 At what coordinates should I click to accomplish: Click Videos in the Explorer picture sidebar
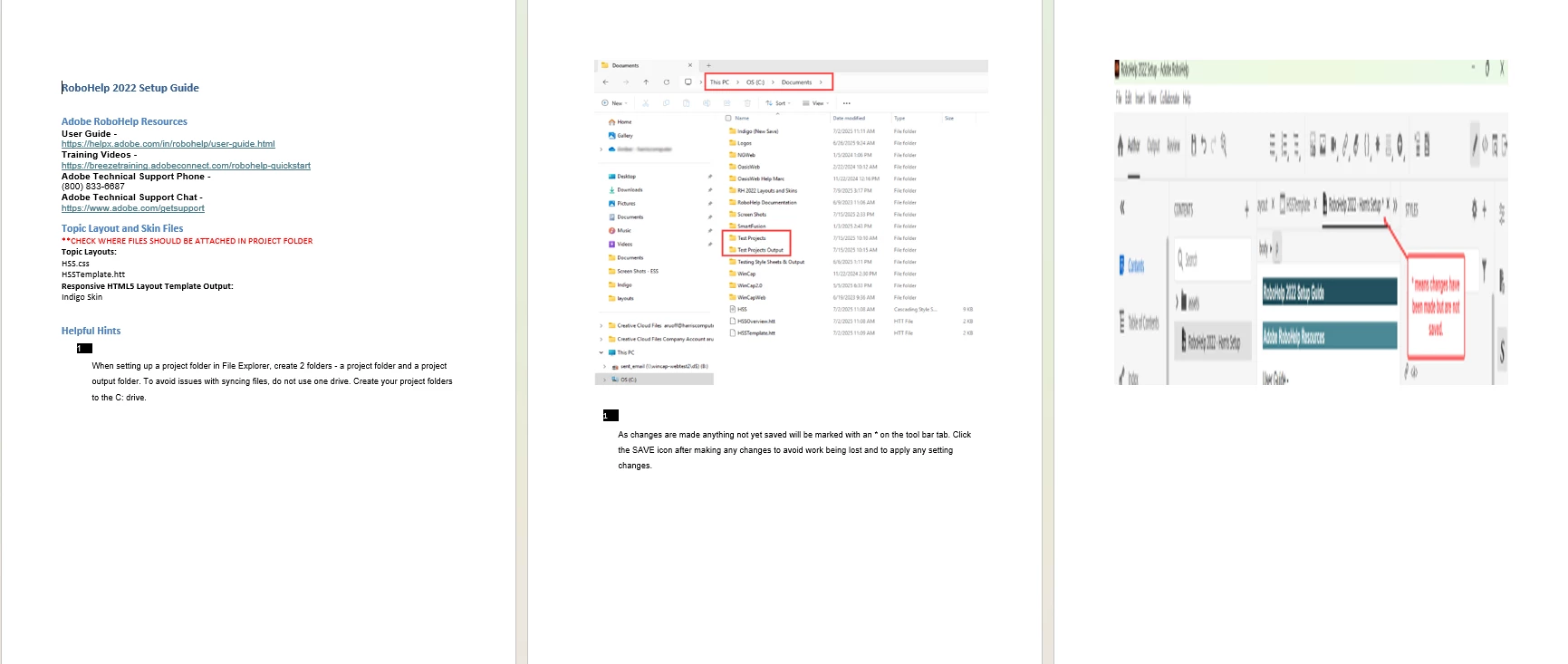point(620,245)
